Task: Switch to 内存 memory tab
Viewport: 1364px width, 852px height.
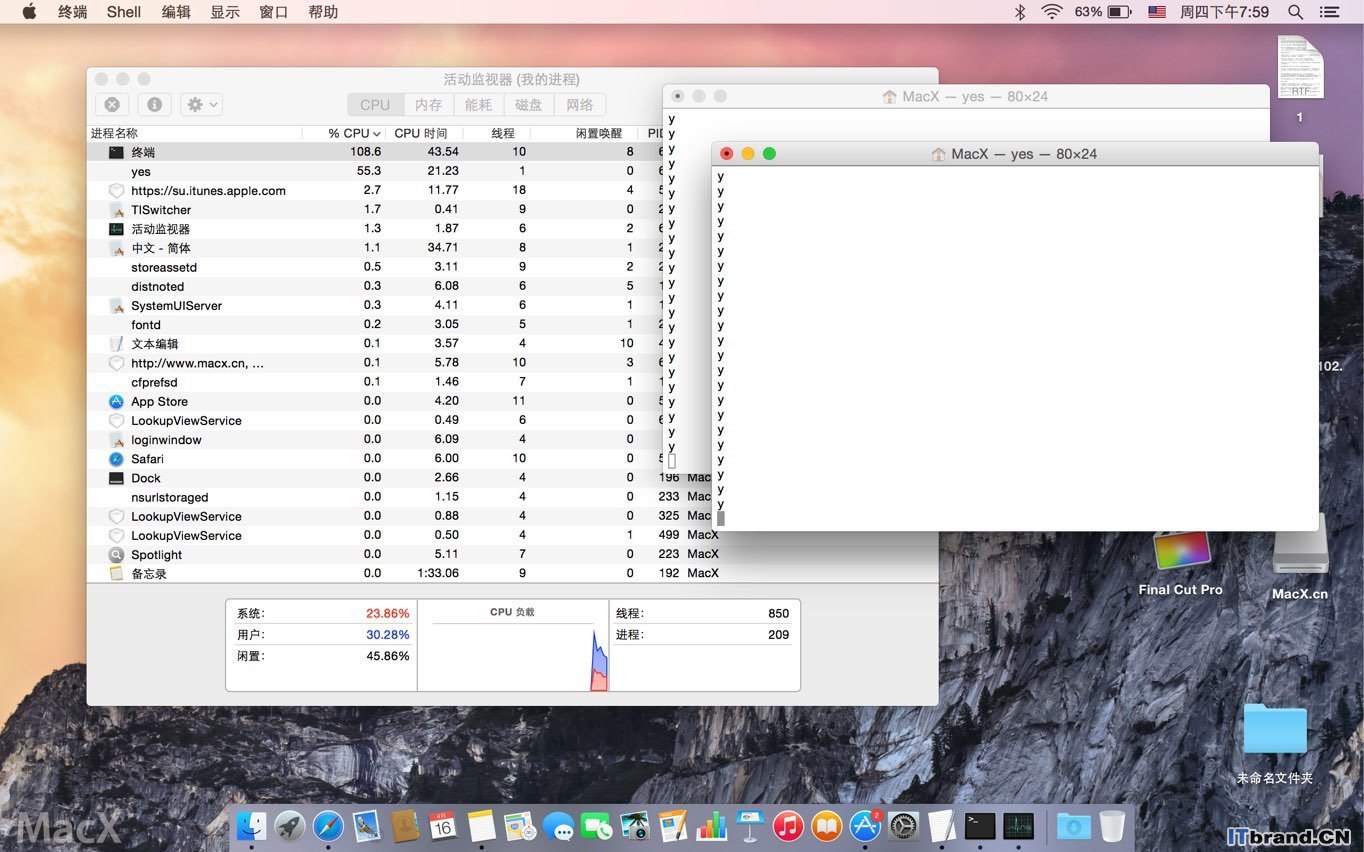Action: [x=428, y=105]
